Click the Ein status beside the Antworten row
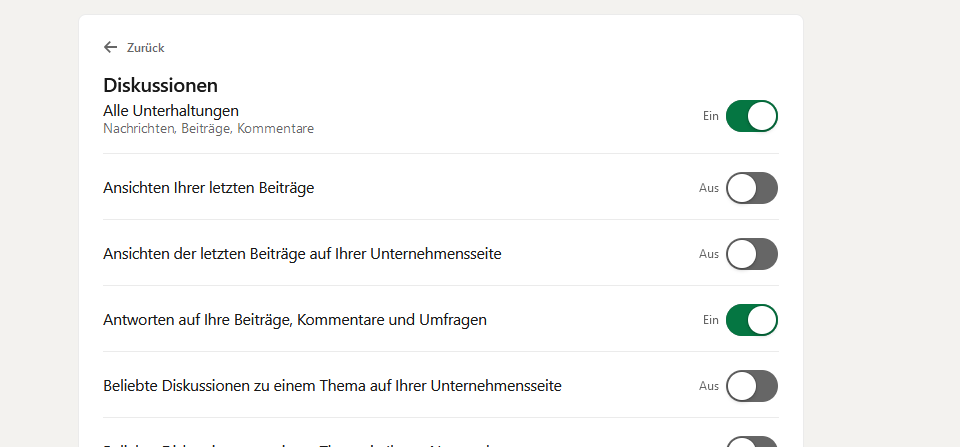The width and height of the screenshot is (960, 447). (710, 320)
